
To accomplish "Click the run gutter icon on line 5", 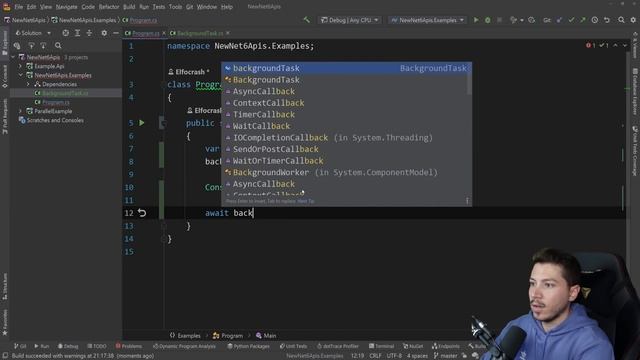I will coord(142,122).
